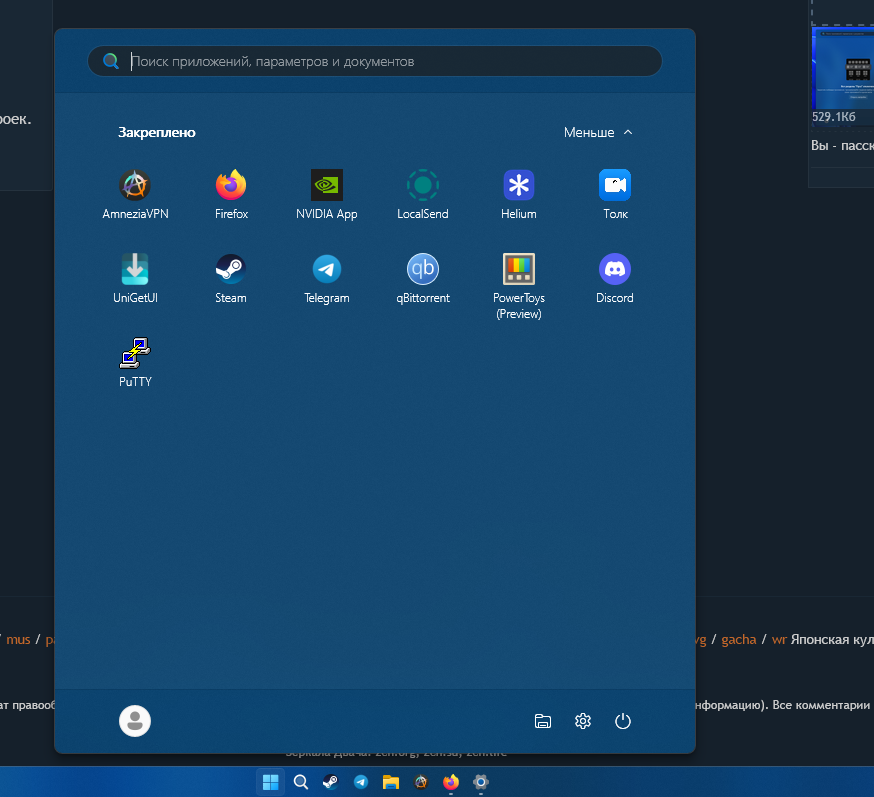Open Settings app on the taskbar
The height and width of the screenshot is (797, 874).
[481, 782]
